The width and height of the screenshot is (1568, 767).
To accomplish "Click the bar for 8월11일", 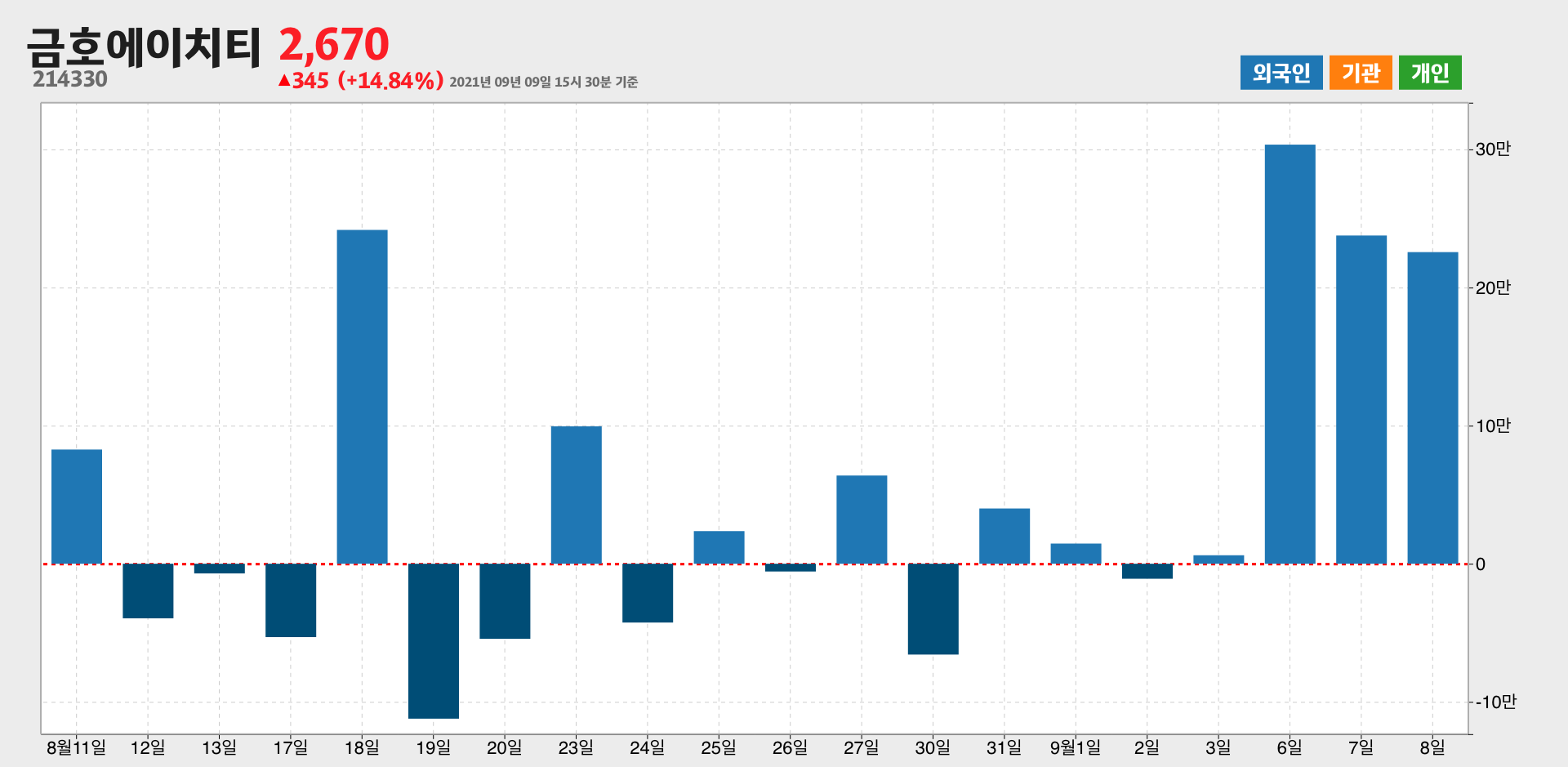I will tap(77, 506).
